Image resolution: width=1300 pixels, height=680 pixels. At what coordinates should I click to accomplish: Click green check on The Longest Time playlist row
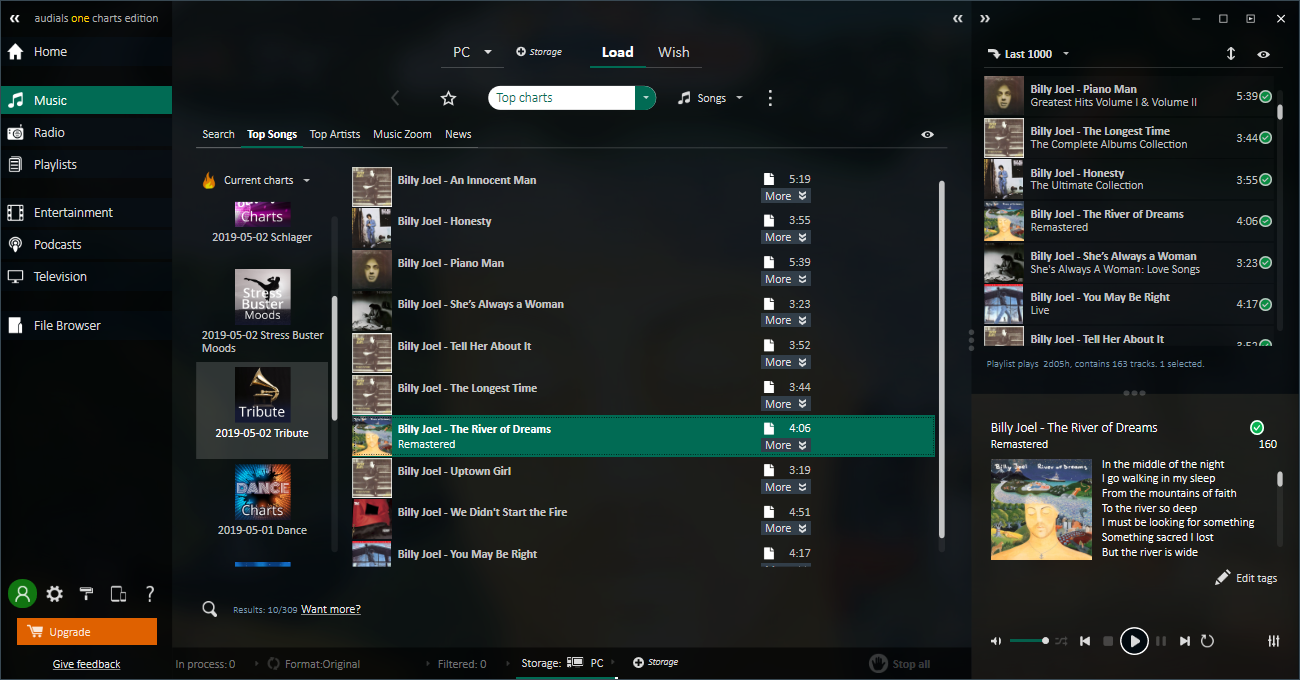(1265, 138)
